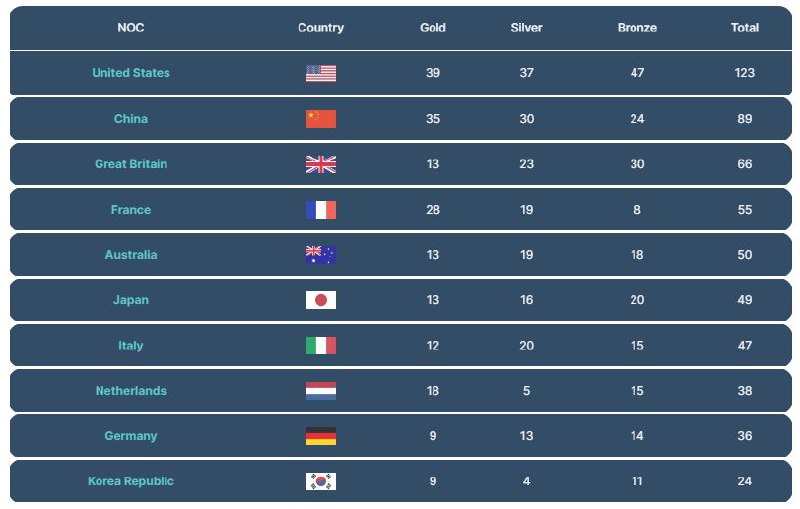Open the United States NOC link
This screenshot has width=800, height=509.
point(131,73)
